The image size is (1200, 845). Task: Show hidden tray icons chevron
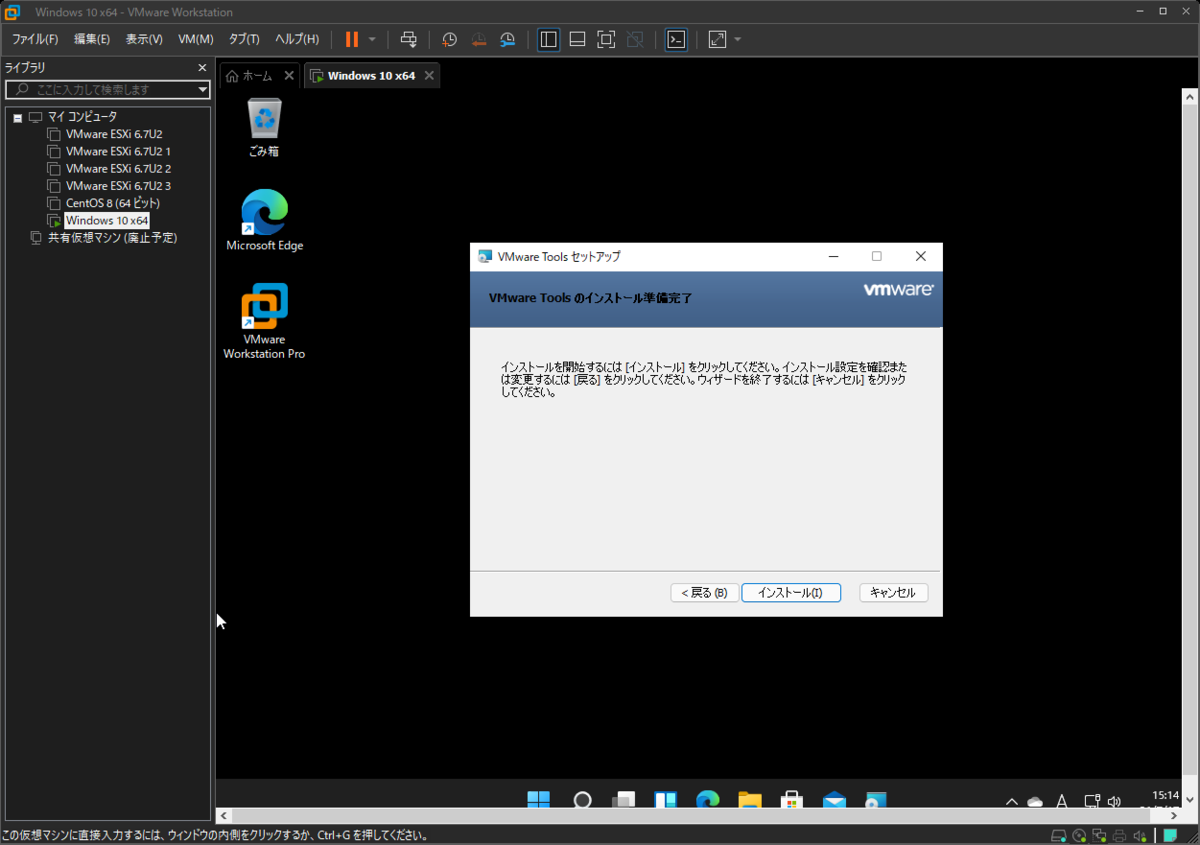1012,801
